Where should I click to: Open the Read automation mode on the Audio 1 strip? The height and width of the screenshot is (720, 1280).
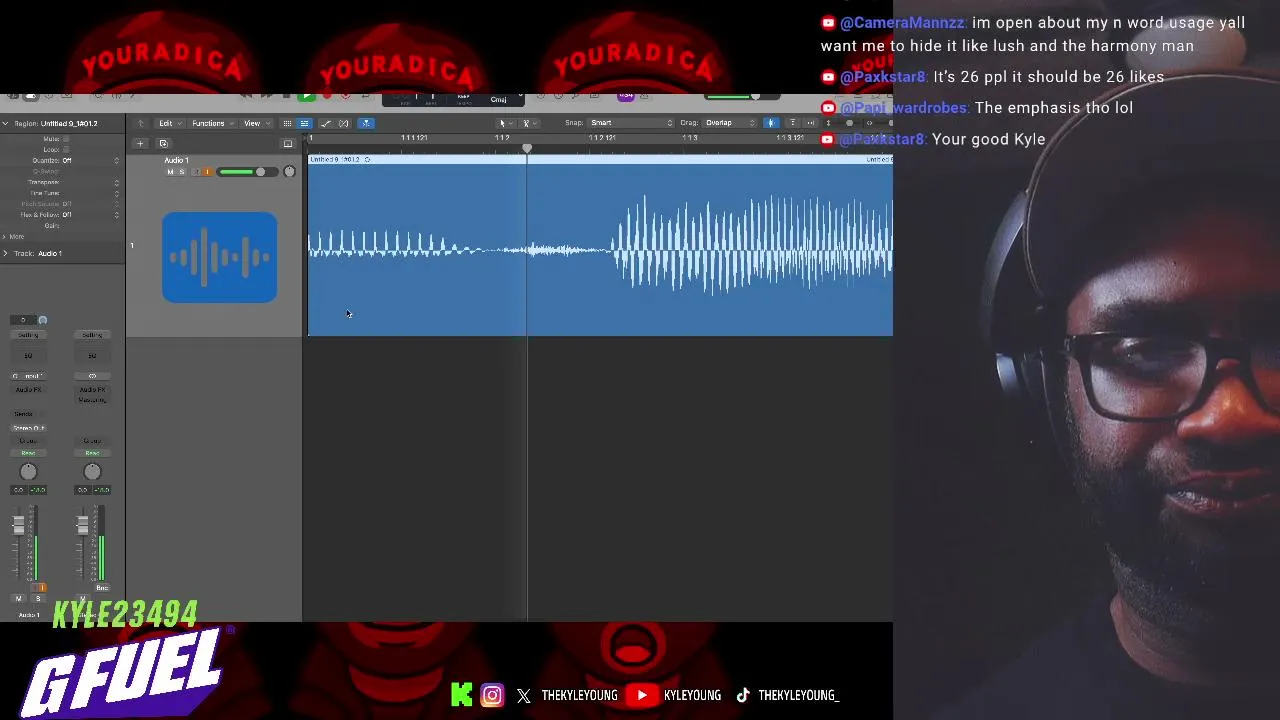click(28, 453)
